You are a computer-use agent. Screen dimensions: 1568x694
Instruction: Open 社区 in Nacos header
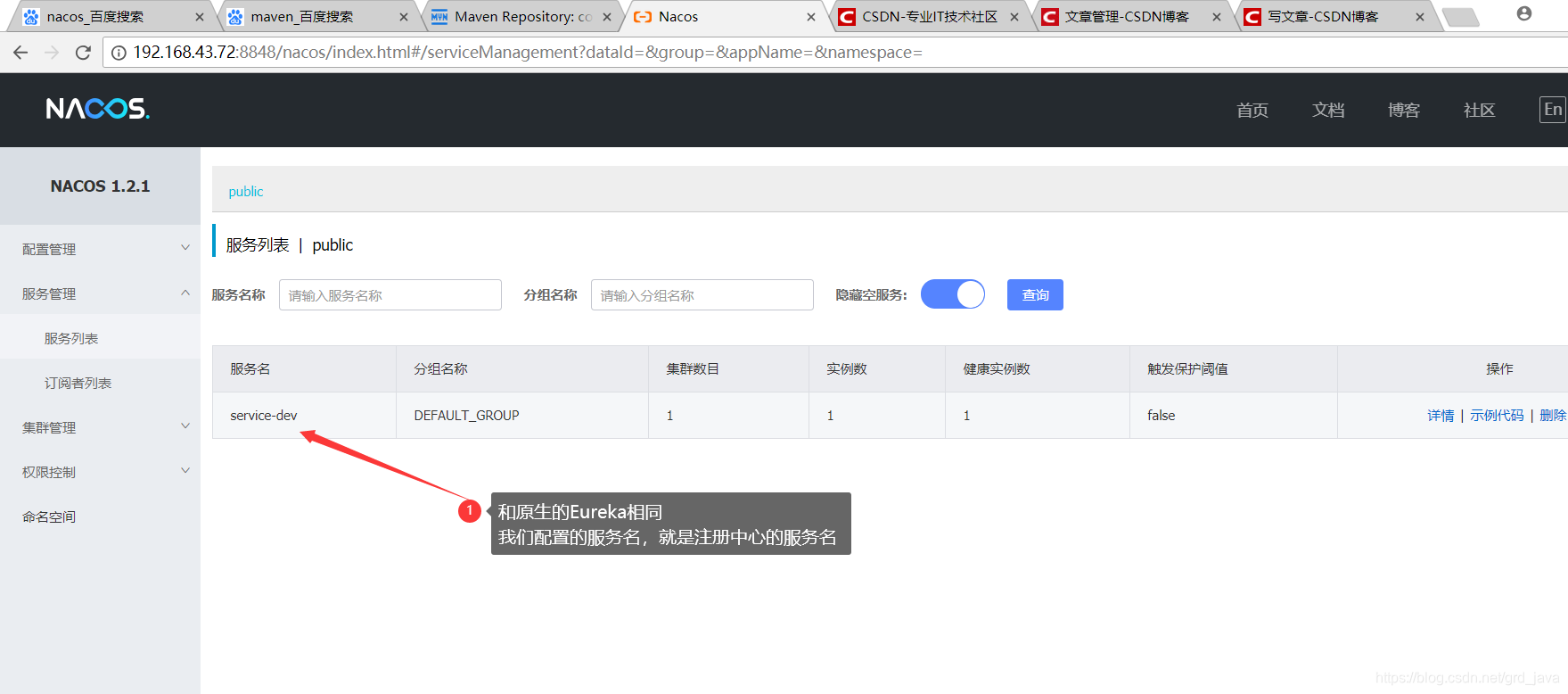tap(1480, 110)
